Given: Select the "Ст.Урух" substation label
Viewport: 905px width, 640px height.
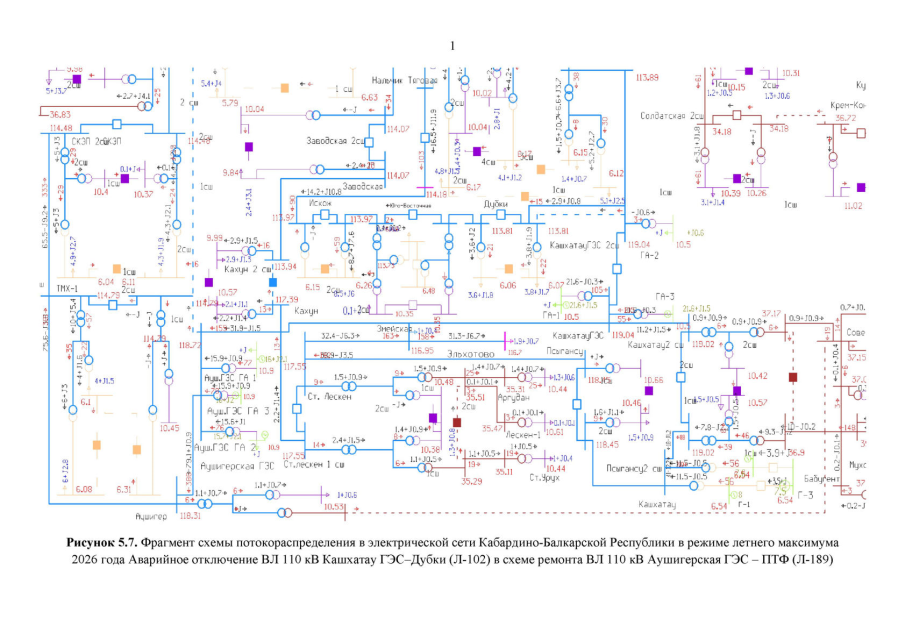Looking at the screenshot, I should point(544,478).
